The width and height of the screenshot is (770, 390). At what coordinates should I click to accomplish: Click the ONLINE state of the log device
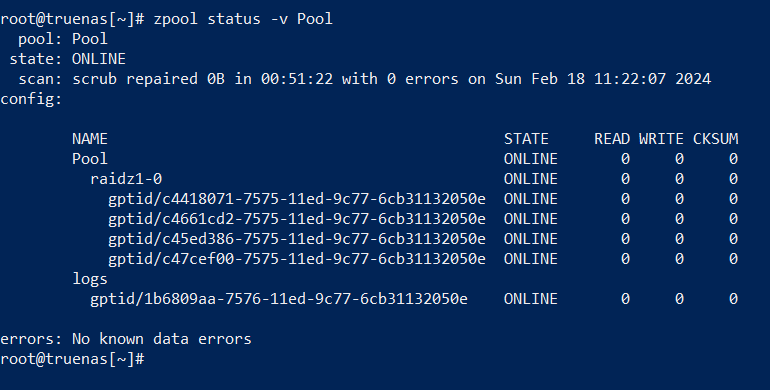(530, 299)
